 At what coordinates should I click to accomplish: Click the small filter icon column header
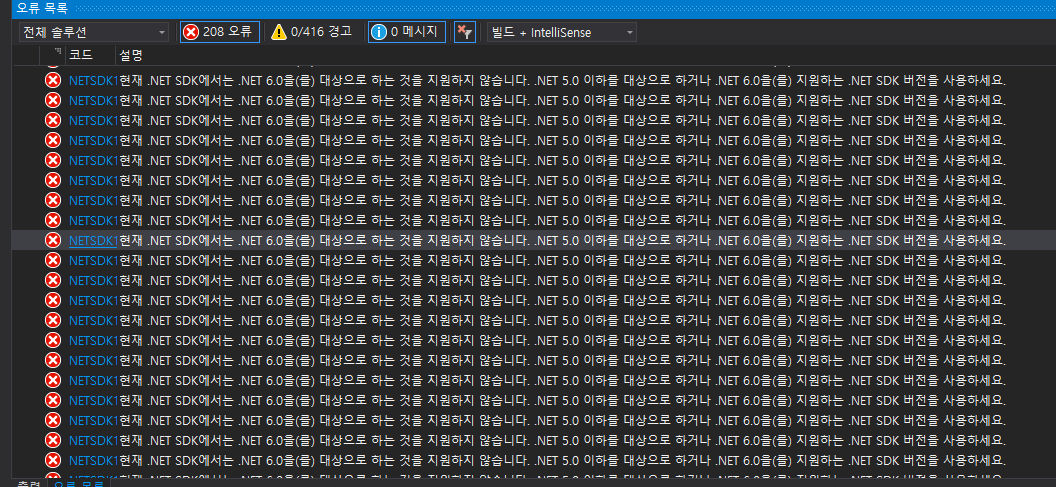click(x=57, y=53)
